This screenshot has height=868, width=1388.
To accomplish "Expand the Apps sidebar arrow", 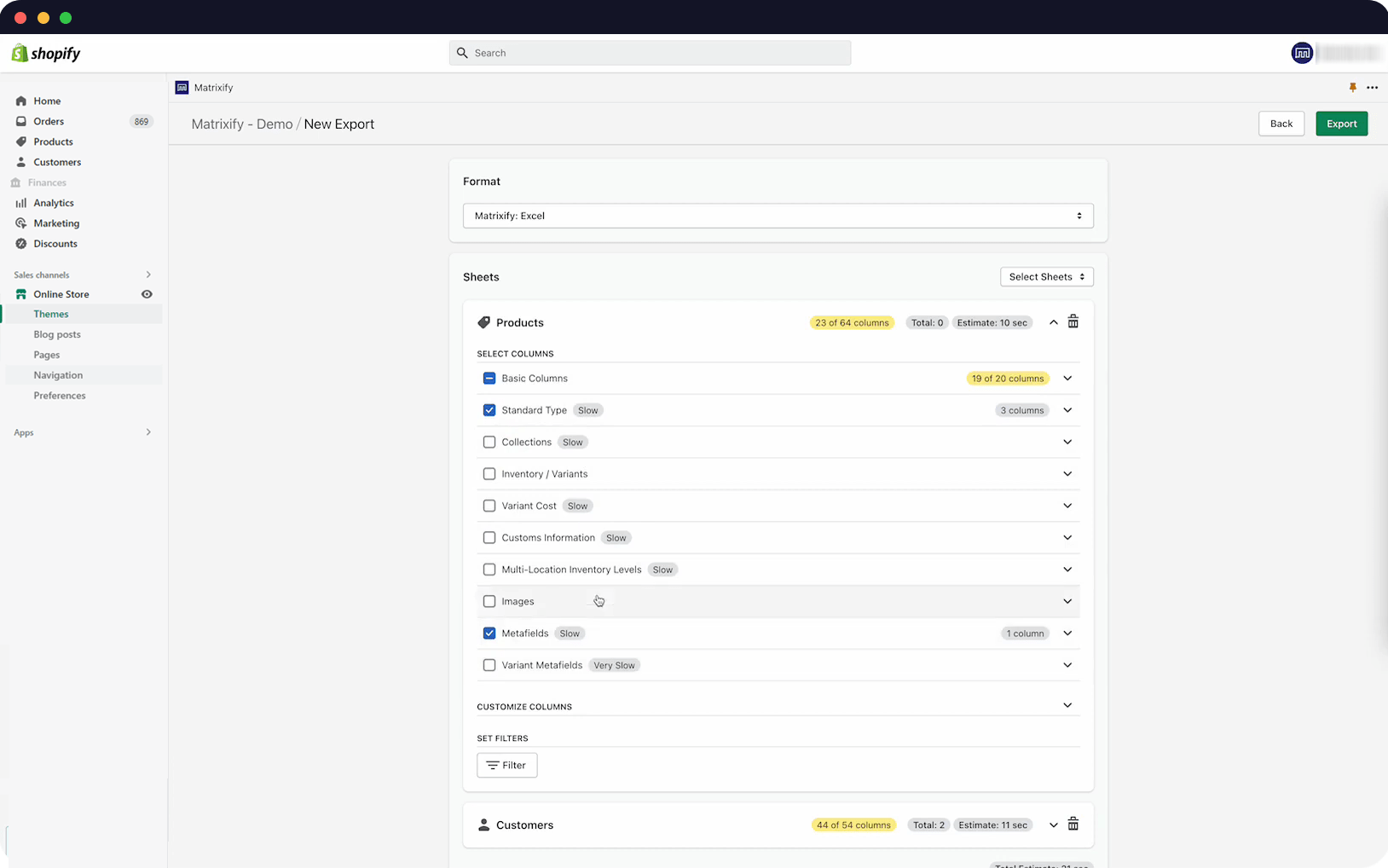I will 148,432.
